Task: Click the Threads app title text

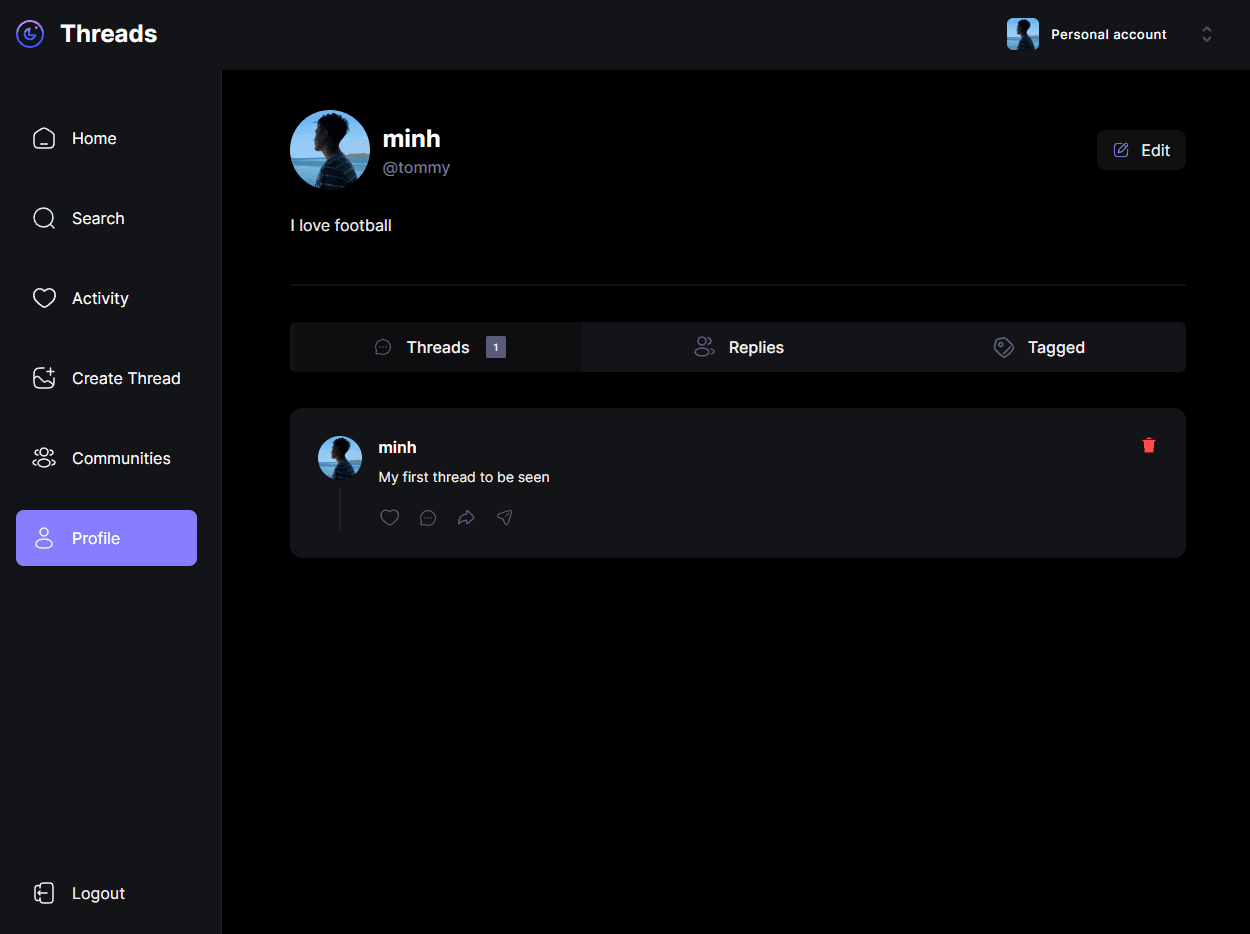Action: (x=109, y=34)
